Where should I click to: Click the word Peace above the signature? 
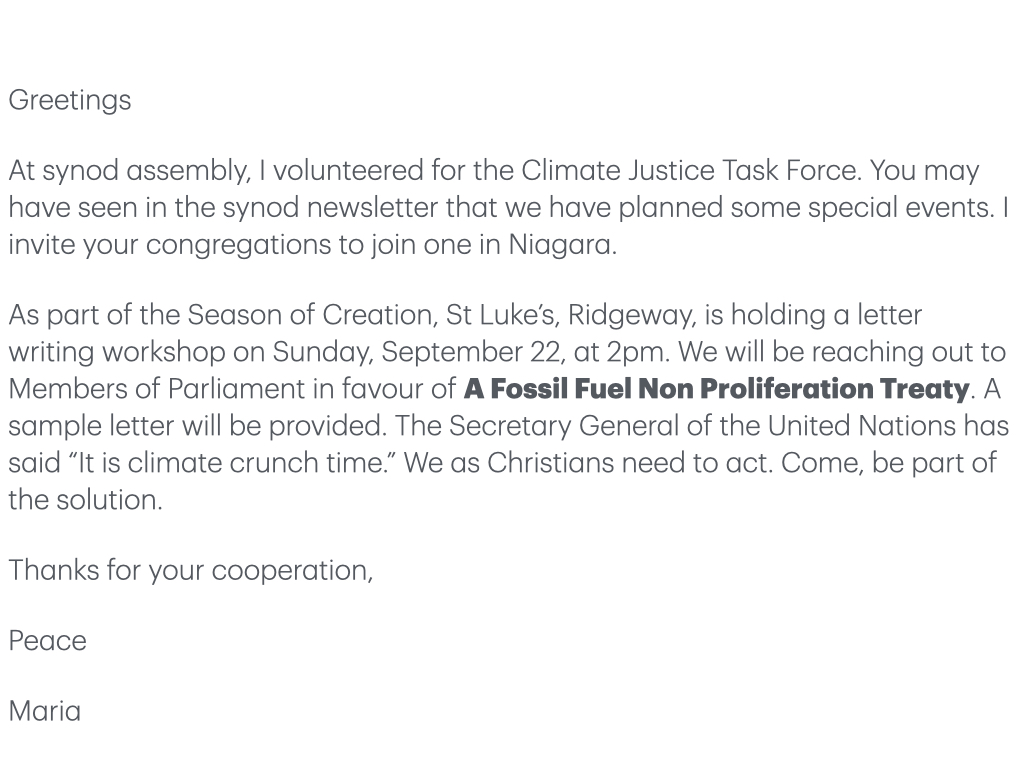click(47, 641)
